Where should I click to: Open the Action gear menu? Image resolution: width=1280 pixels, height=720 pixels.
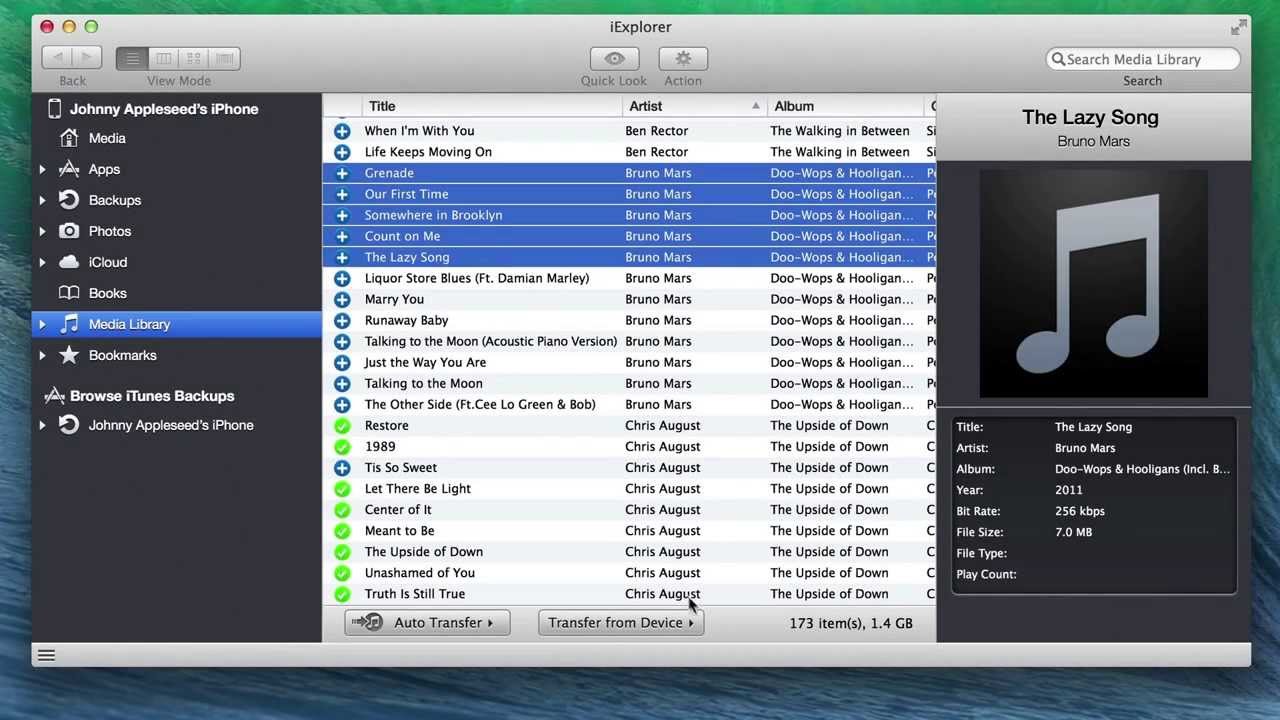point(683,58)
